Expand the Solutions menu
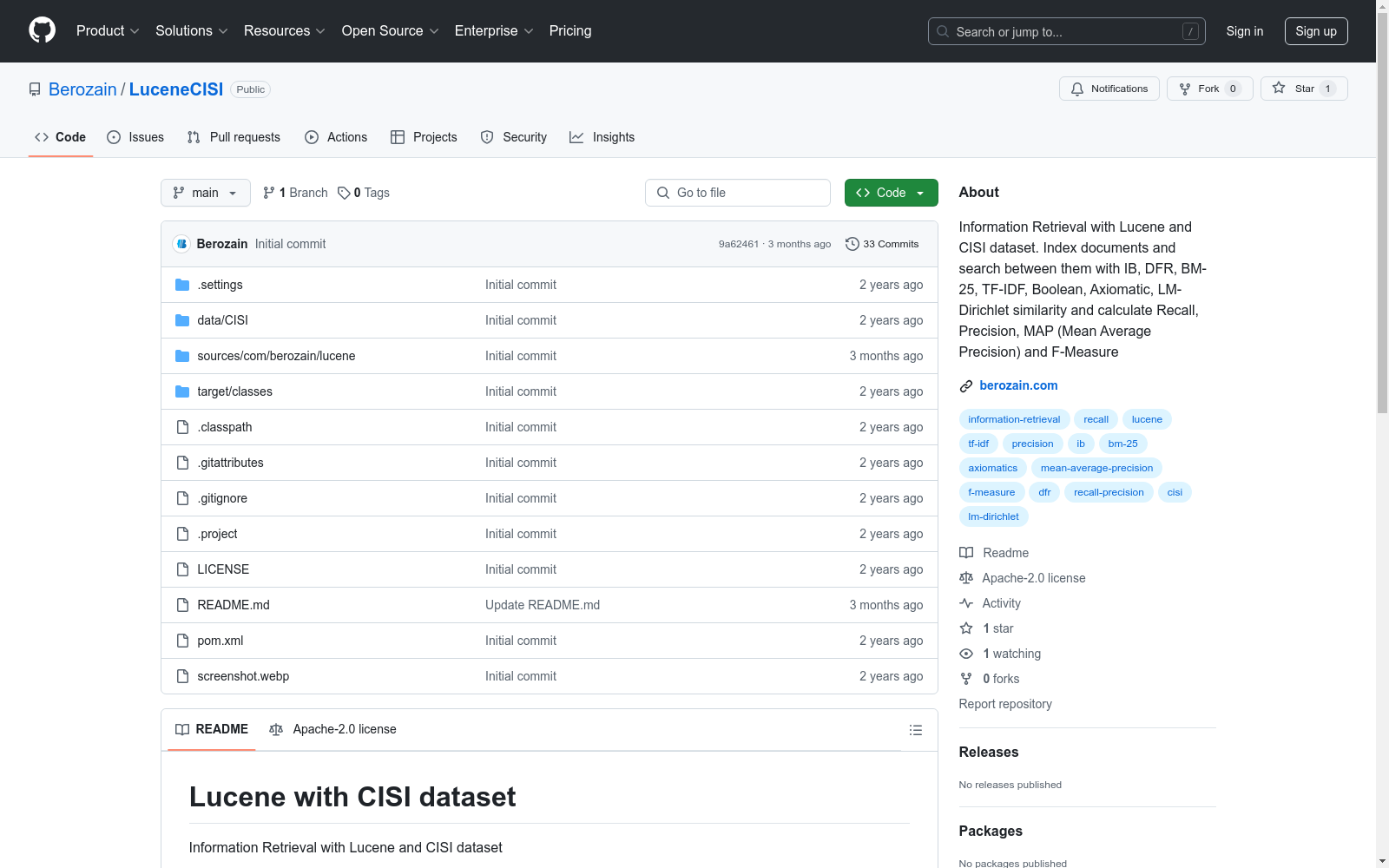The height and width of the screenshot is (868, 1389). 192,31
